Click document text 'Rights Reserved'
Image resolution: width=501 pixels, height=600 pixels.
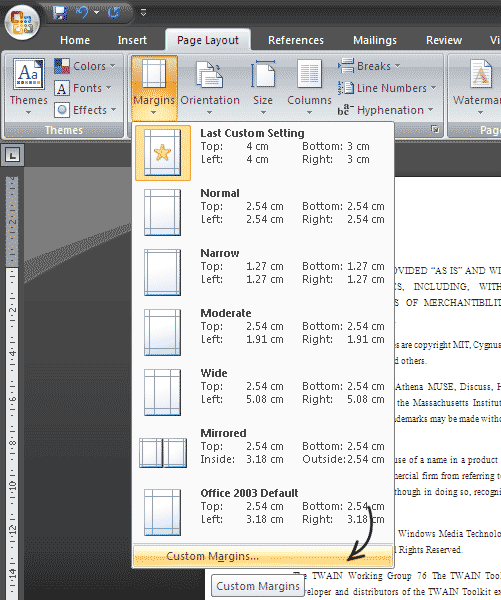[x=430, y=550]
